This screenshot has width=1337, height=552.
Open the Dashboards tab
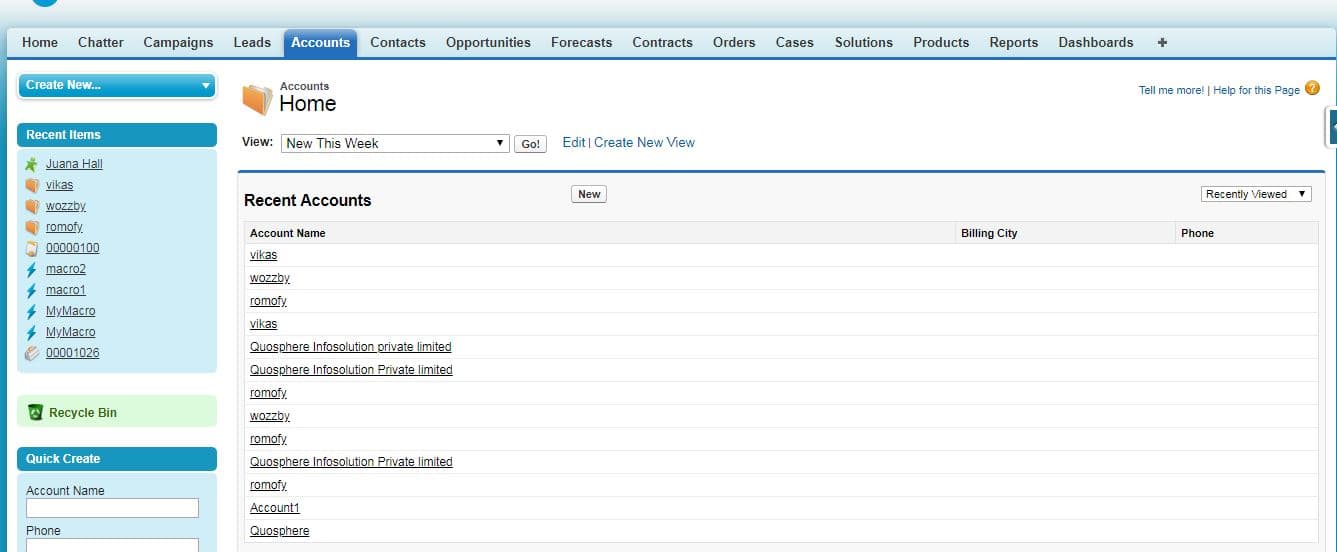click(x=1096, y=42)
